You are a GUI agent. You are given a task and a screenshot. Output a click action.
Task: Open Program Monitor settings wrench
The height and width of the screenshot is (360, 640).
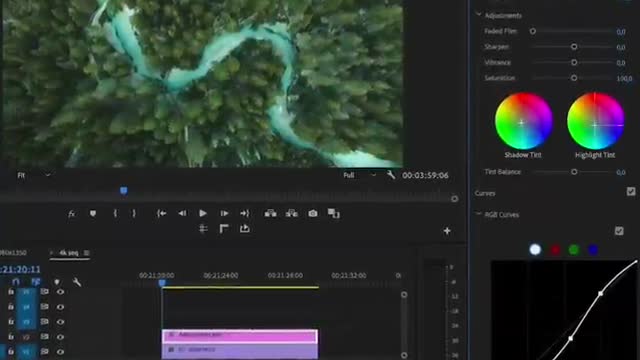[x=391, y=175]
